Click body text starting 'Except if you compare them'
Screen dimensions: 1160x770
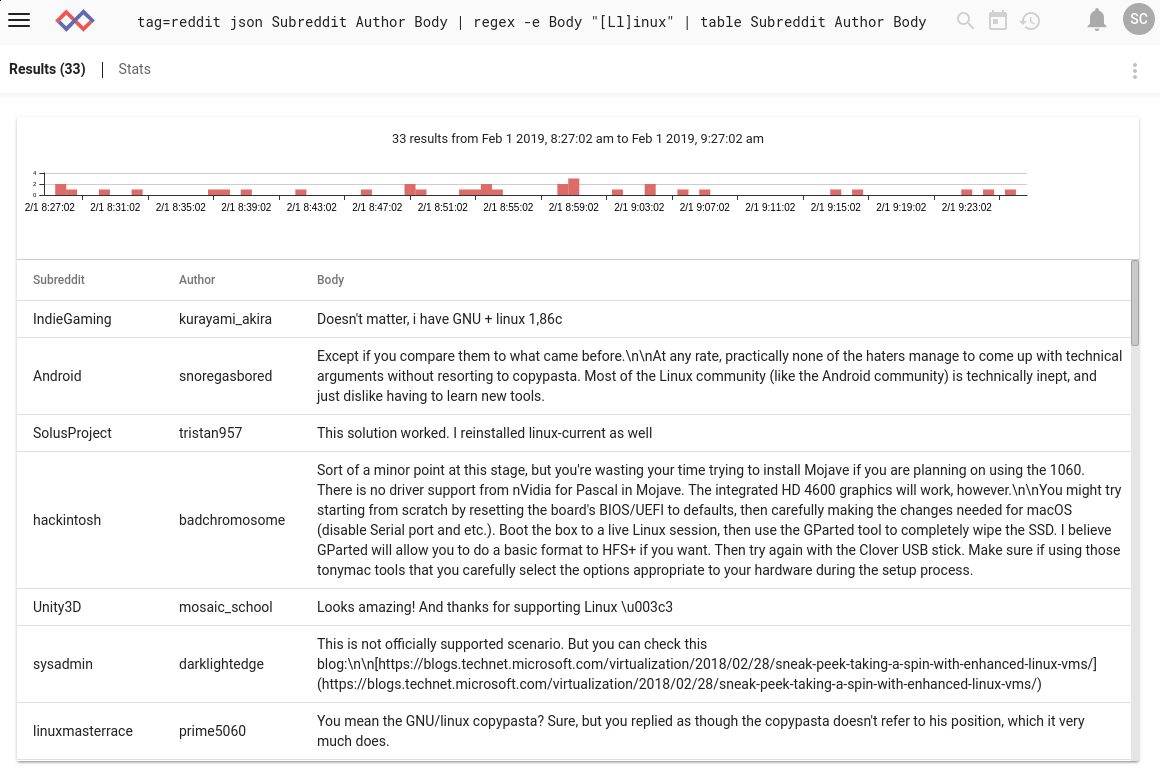click(719, 376)
